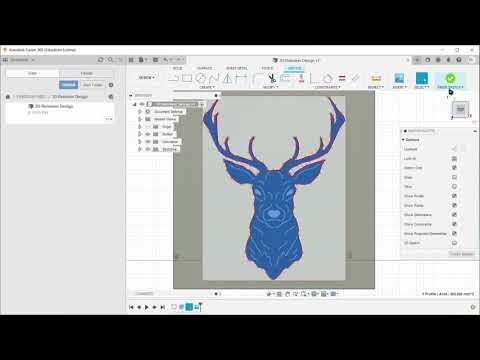This screenshot has width=480, height=360.
Task: Click Finish Sketch button in Sketch Palette
Action: tap(462, 254)
